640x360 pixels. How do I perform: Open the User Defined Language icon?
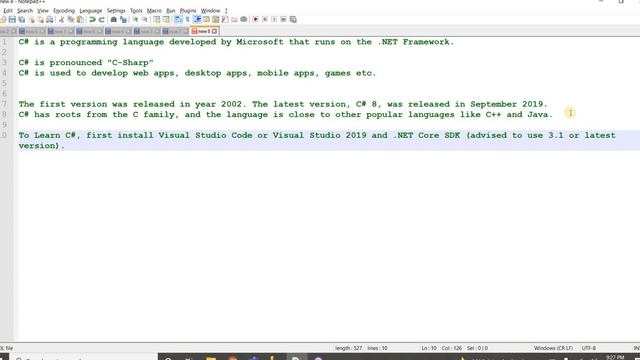click(206, 20)
